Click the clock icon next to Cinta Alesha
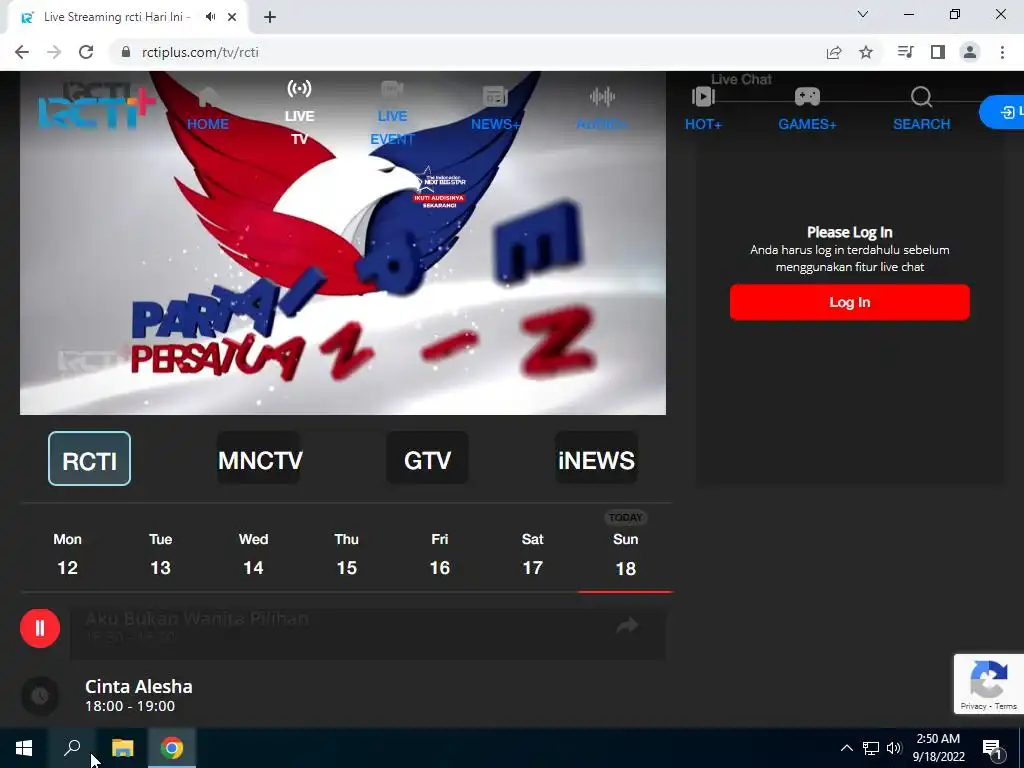1024x768 pixels. [40, 696]
